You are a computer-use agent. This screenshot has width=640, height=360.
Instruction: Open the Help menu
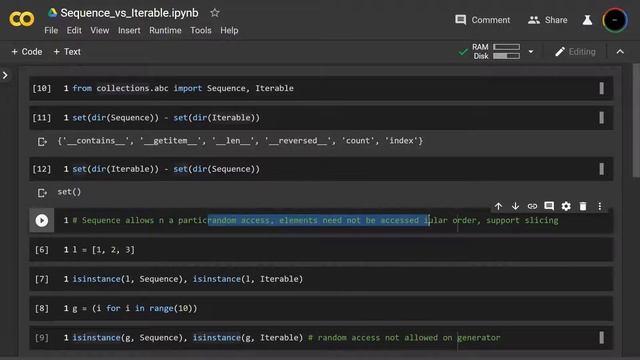point(229,31)
